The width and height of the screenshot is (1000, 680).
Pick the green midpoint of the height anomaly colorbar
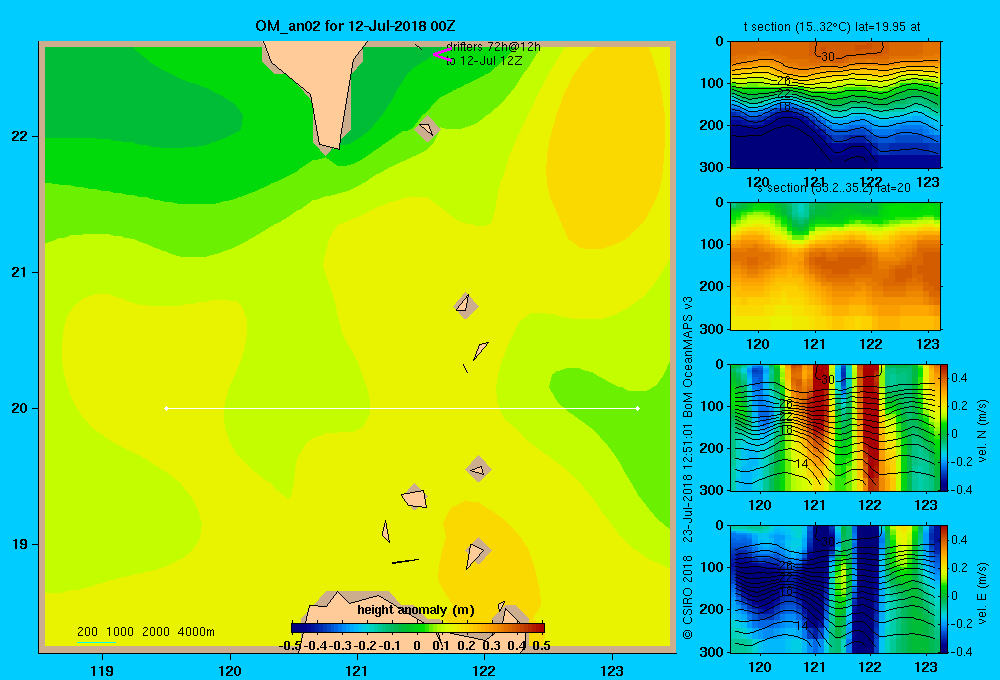click(418, 628)
